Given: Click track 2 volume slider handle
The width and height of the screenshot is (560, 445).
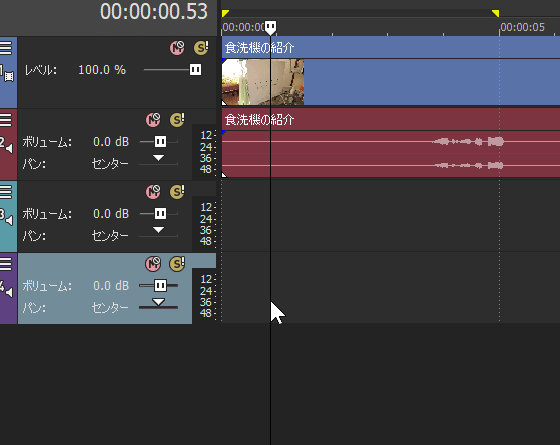Looking at the screenshot, I should click(x=160, y=142).
